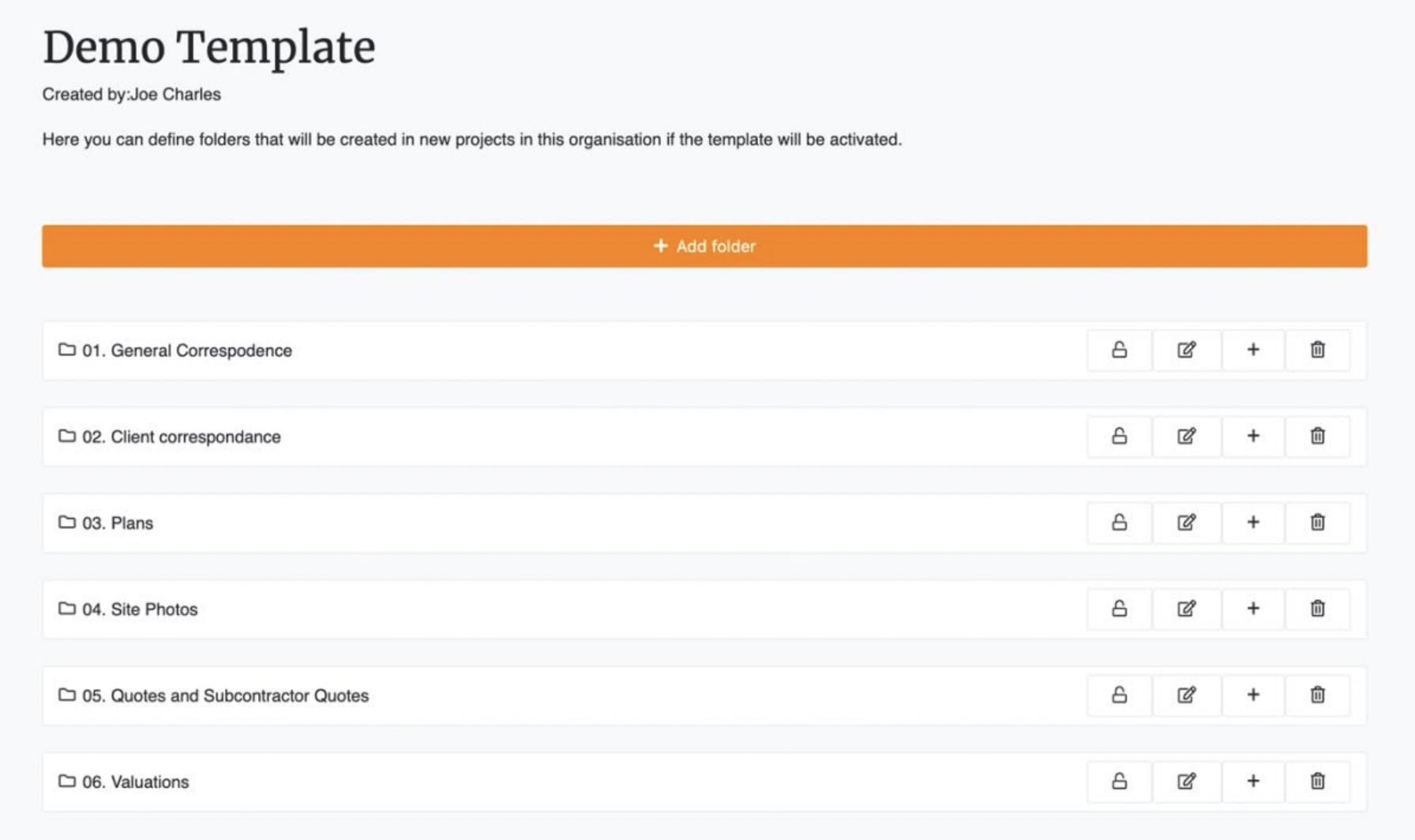Add subfolder under 06. Valuations
The height and width of the screenshot is (840, 1415).
(x=1252, y=781)
